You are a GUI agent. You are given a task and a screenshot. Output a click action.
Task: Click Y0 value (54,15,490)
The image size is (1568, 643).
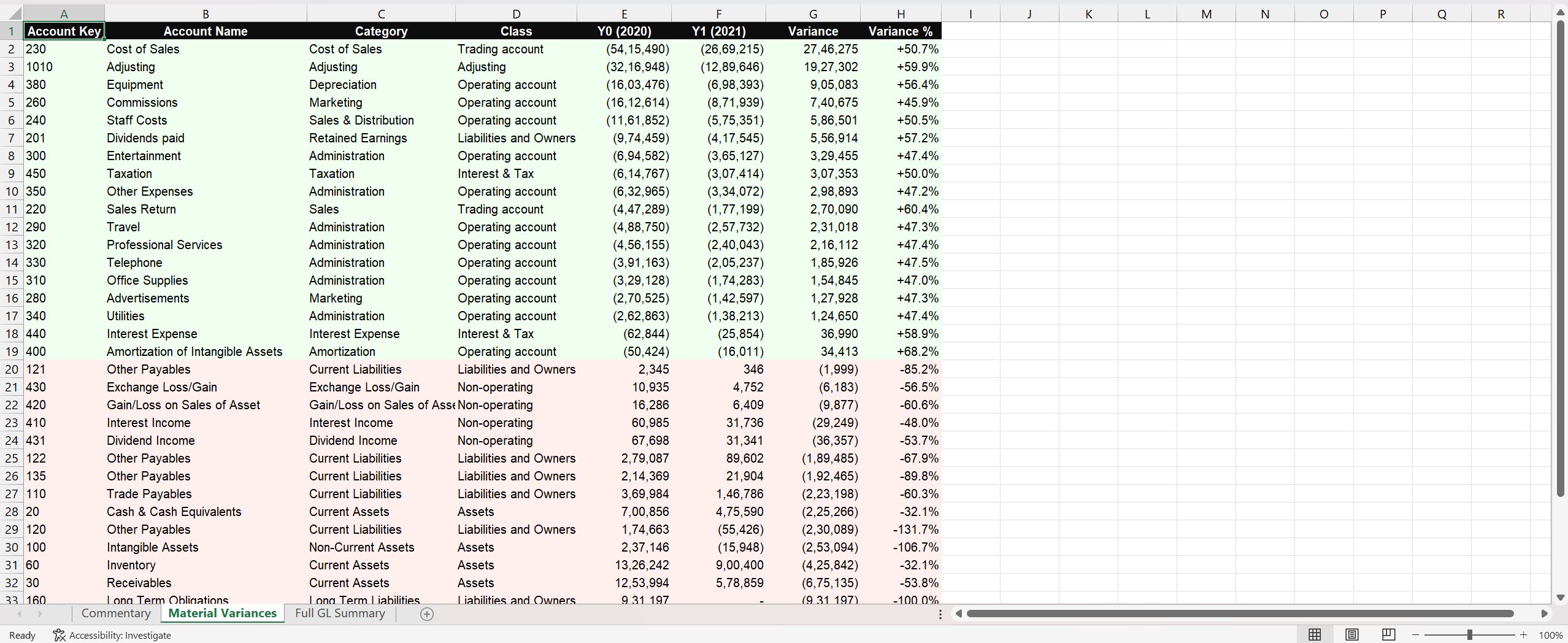[624, 49]
